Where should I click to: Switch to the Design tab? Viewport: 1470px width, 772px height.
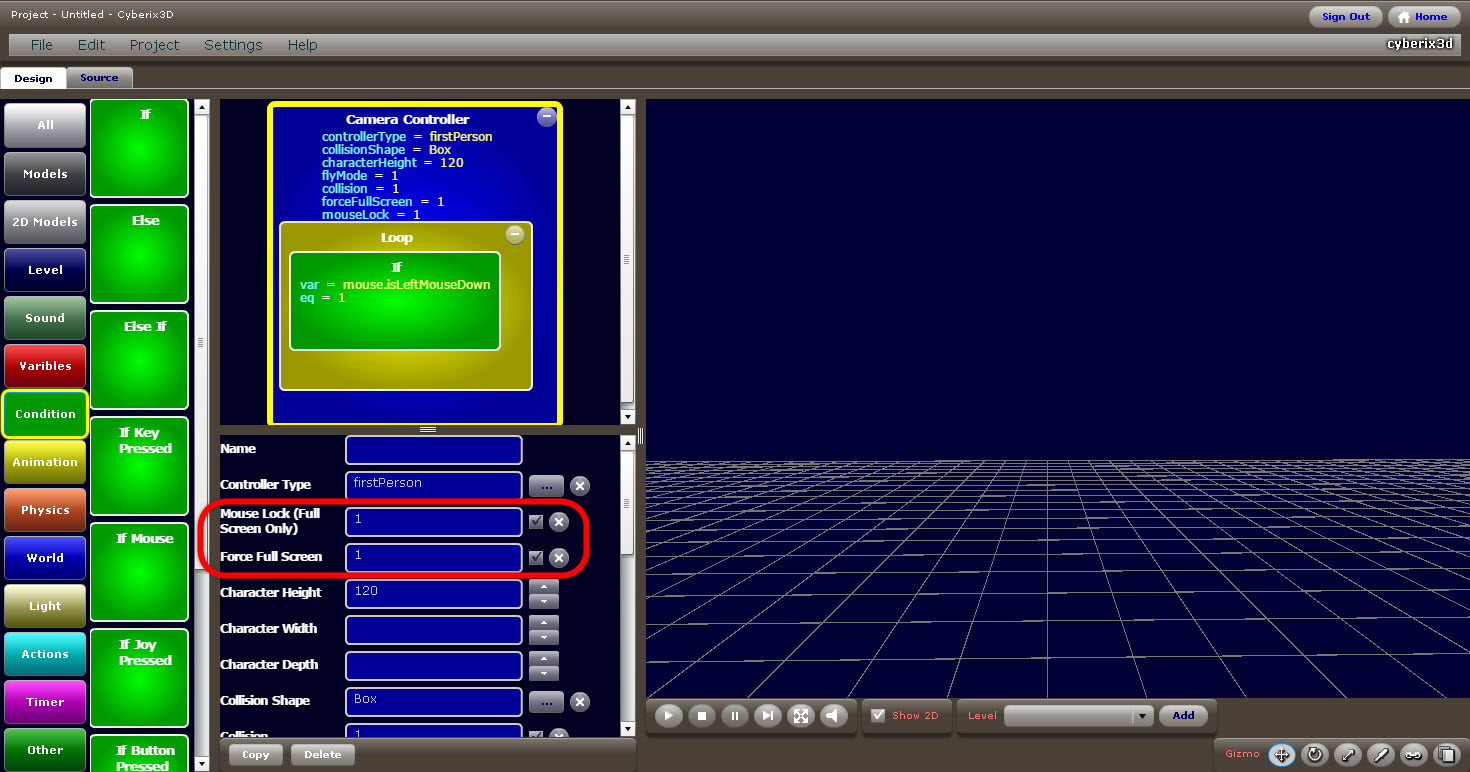point(33,78)
